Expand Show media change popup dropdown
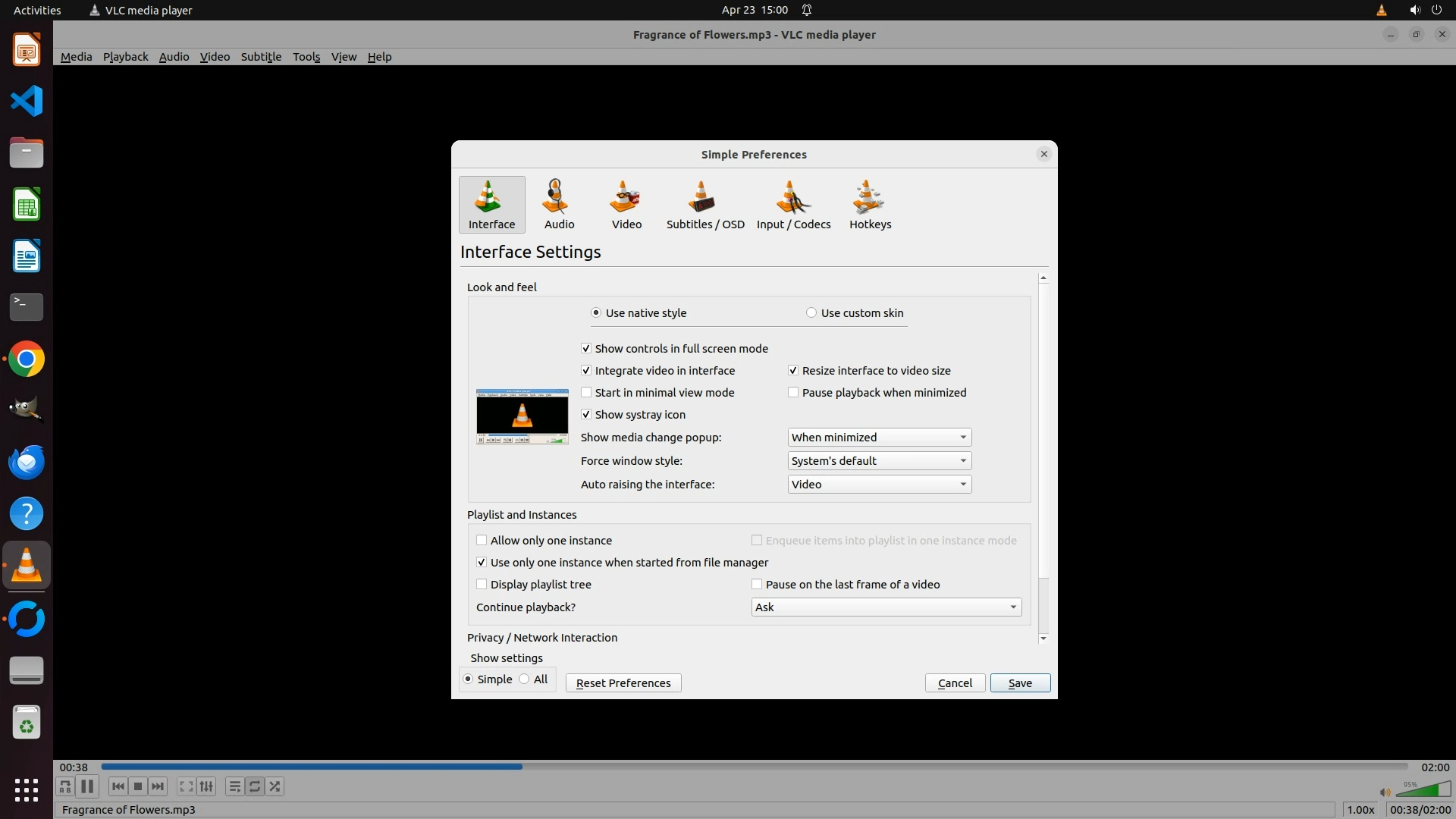The width and height of the screenshot is (1456, 819). (879, 438)
